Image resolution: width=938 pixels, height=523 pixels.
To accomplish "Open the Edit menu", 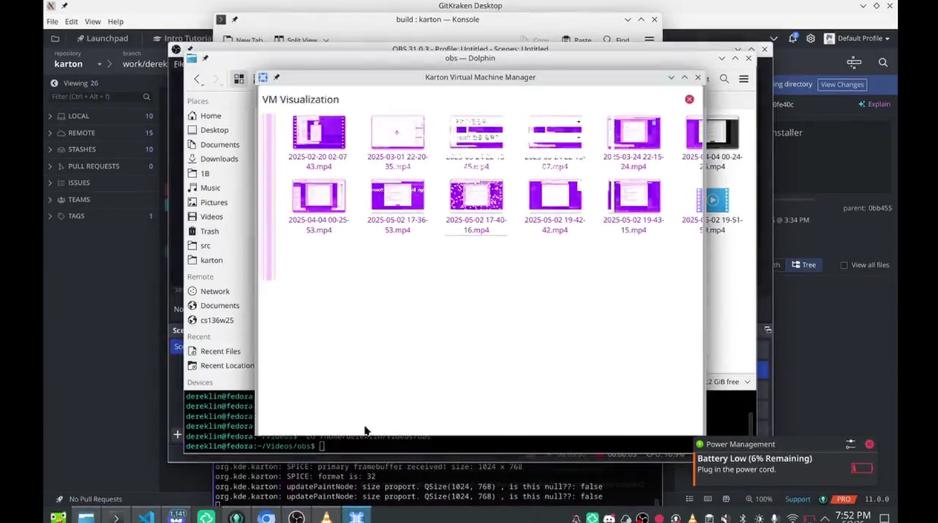I will click(x=71, y=22).
